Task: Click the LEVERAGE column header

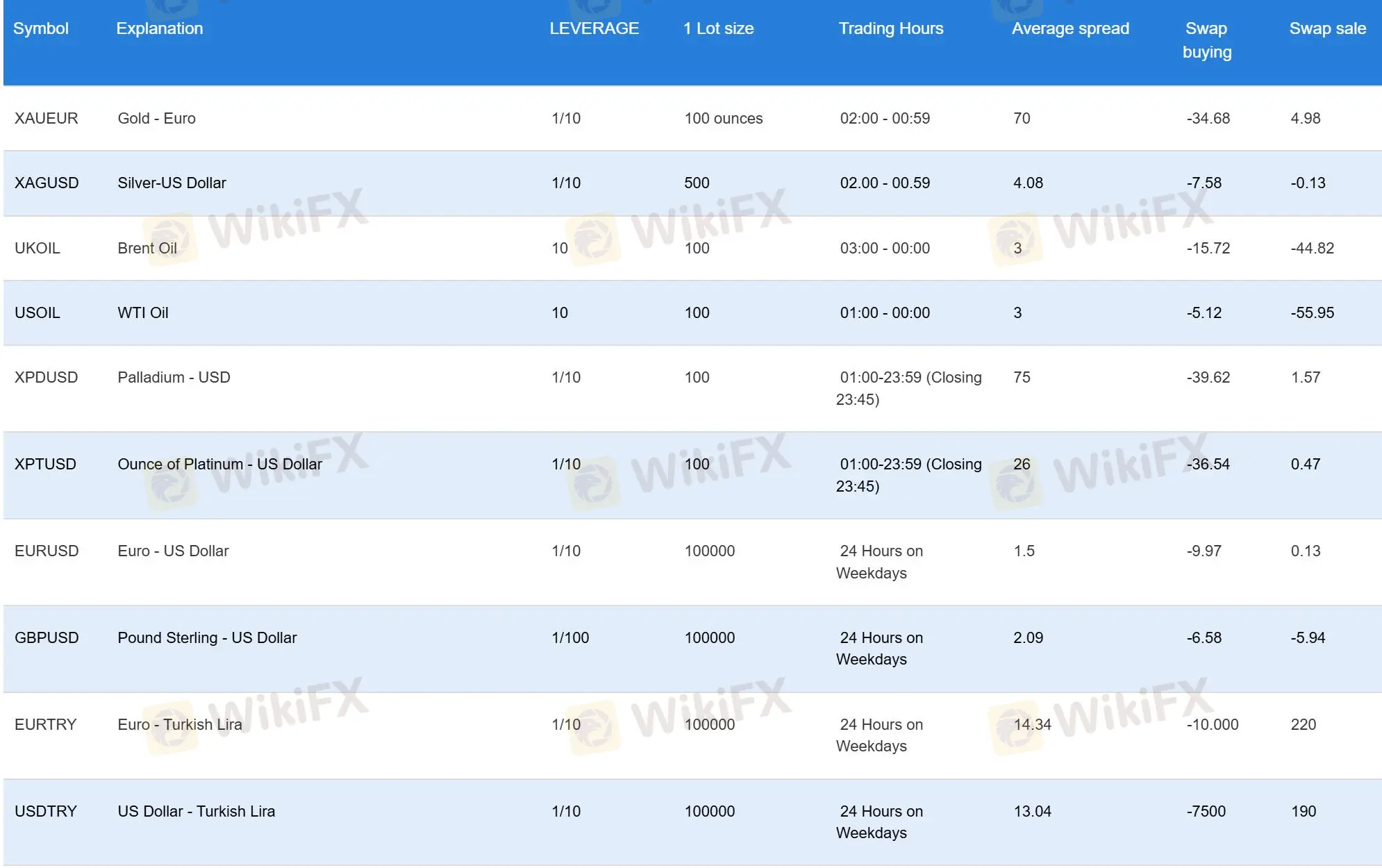Action: (x=594, y=28)
